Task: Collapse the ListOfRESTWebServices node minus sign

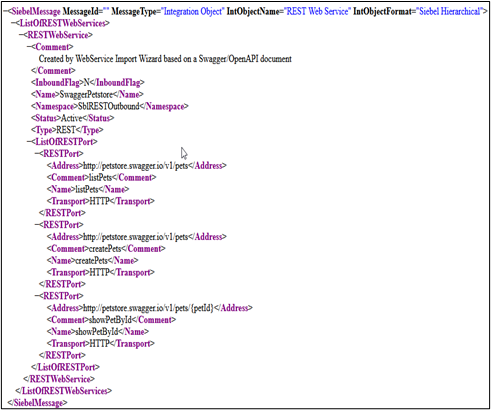Action: (13, 23)
